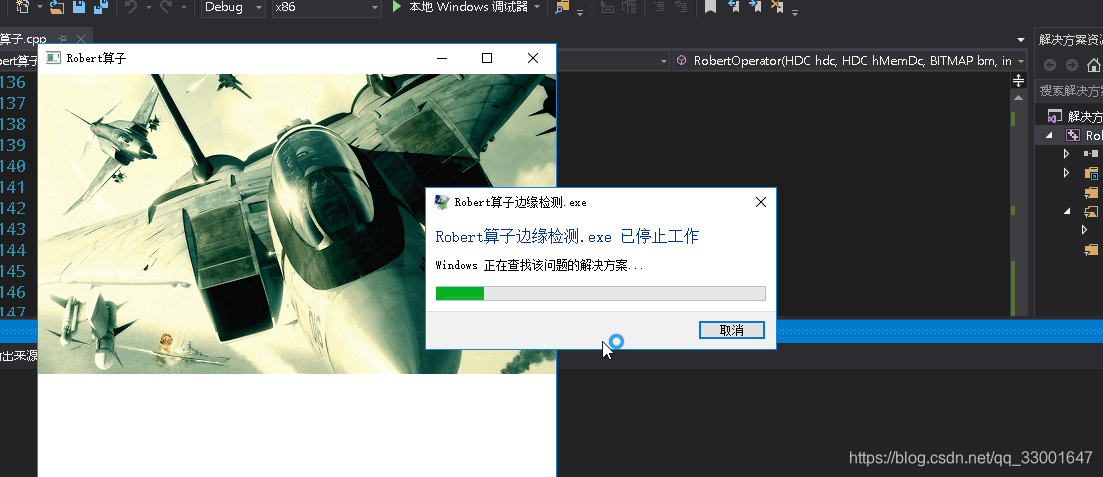
Task: Click the Find in Files icon
Action: click(562, 7)
